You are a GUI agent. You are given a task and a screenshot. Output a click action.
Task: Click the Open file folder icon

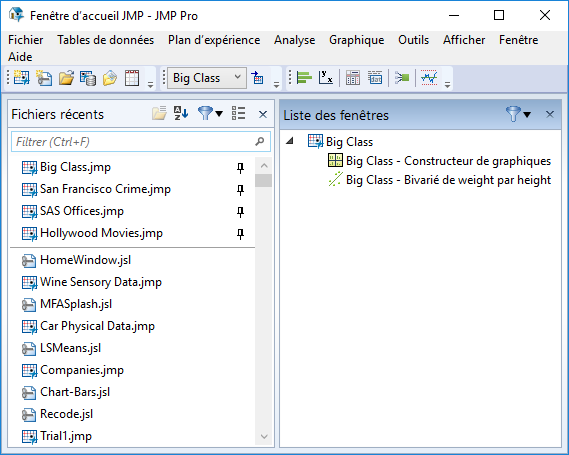click(x=66, y=78)
